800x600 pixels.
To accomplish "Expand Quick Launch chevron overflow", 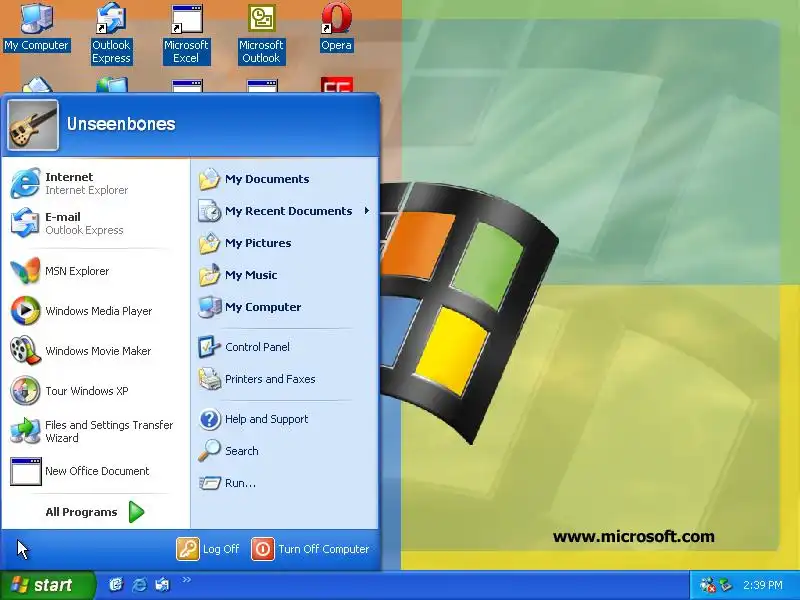I will 186,580.
